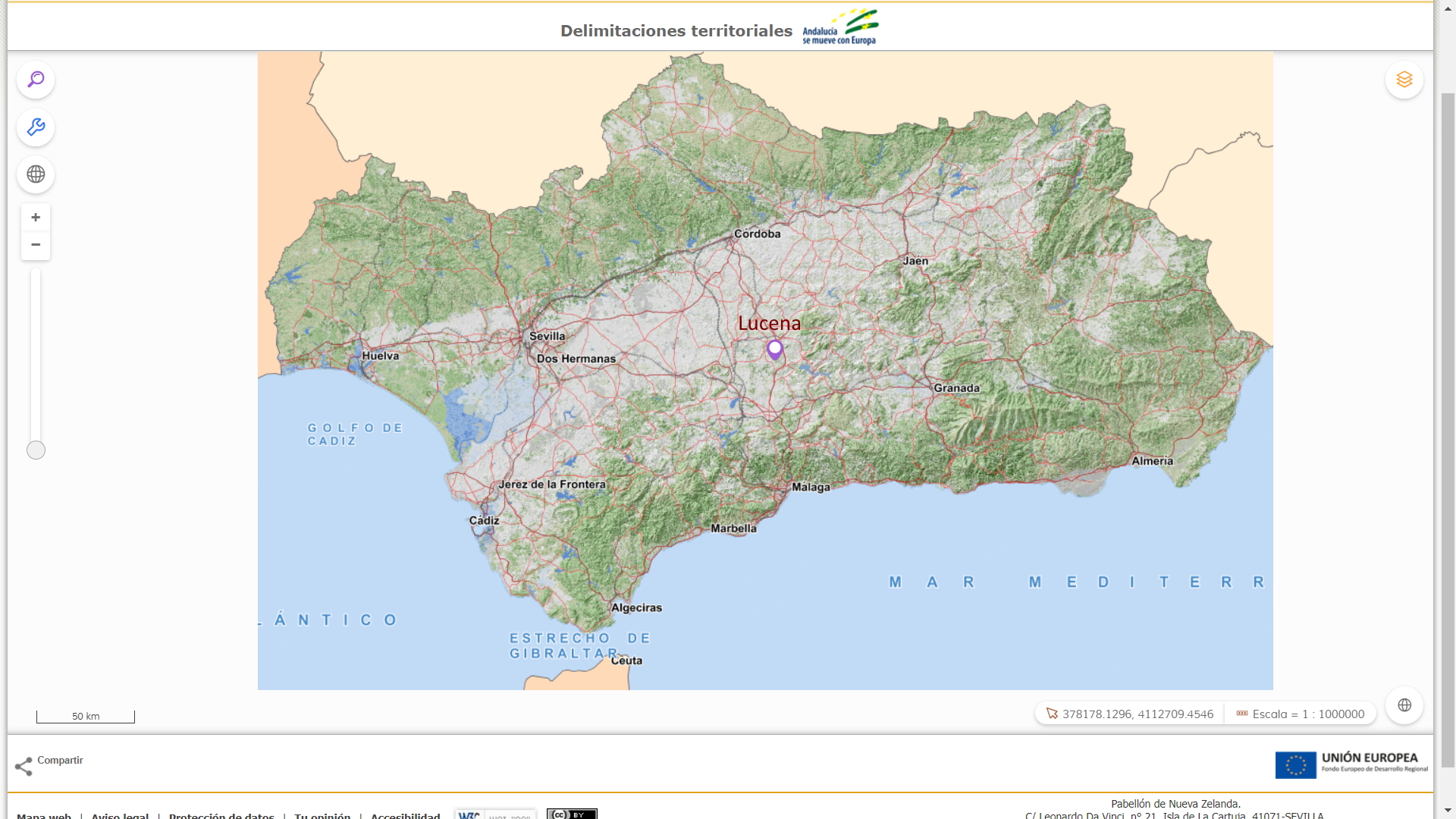Click the Creative Commons BY badge
The image size is (1456, 819).
(572, 814)
